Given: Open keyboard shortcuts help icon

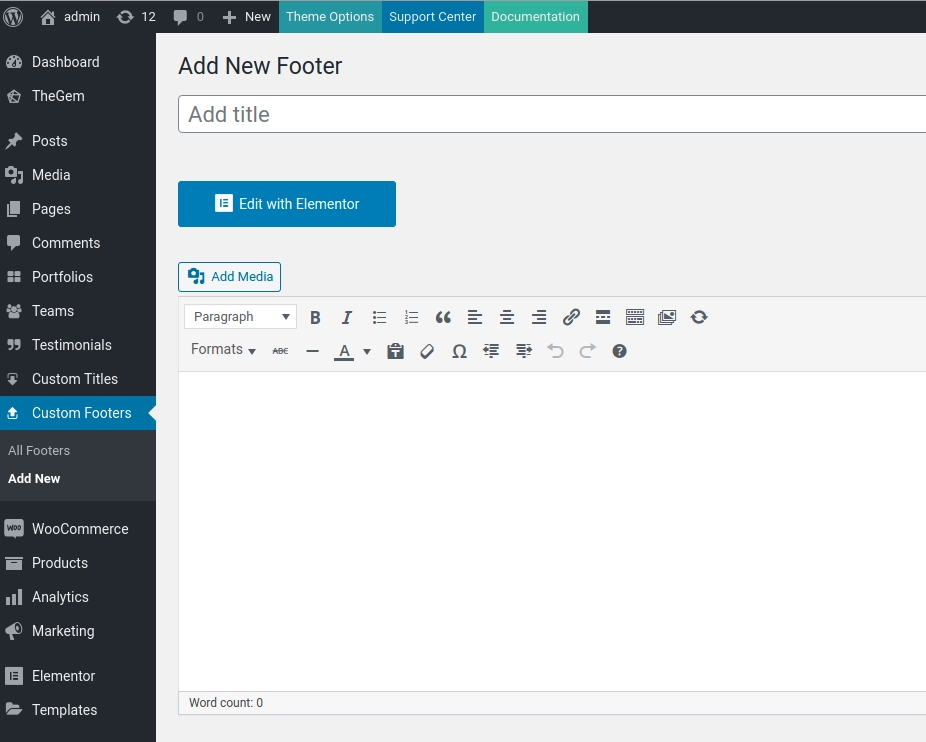Looking at the screenshot, I should pyautogui.click(x=619, y=351).
